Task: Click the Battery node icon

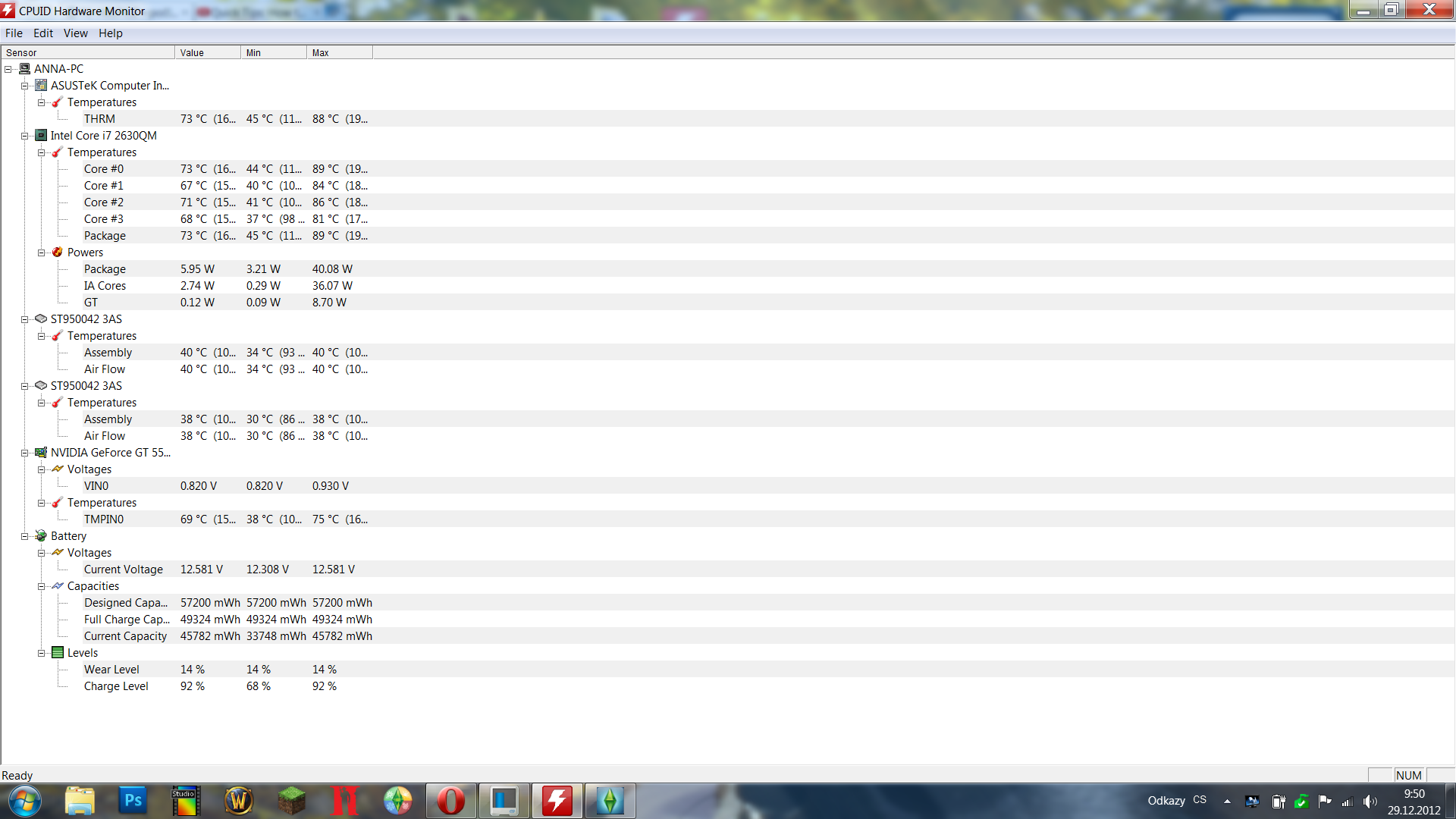Action: click(x=41, y=536)
